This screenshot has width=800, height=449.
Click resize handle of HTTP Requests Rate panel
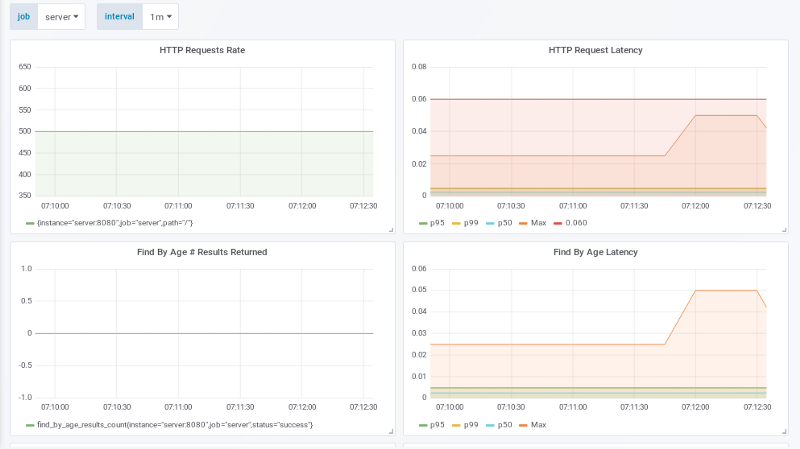click(x=391, y=230)
